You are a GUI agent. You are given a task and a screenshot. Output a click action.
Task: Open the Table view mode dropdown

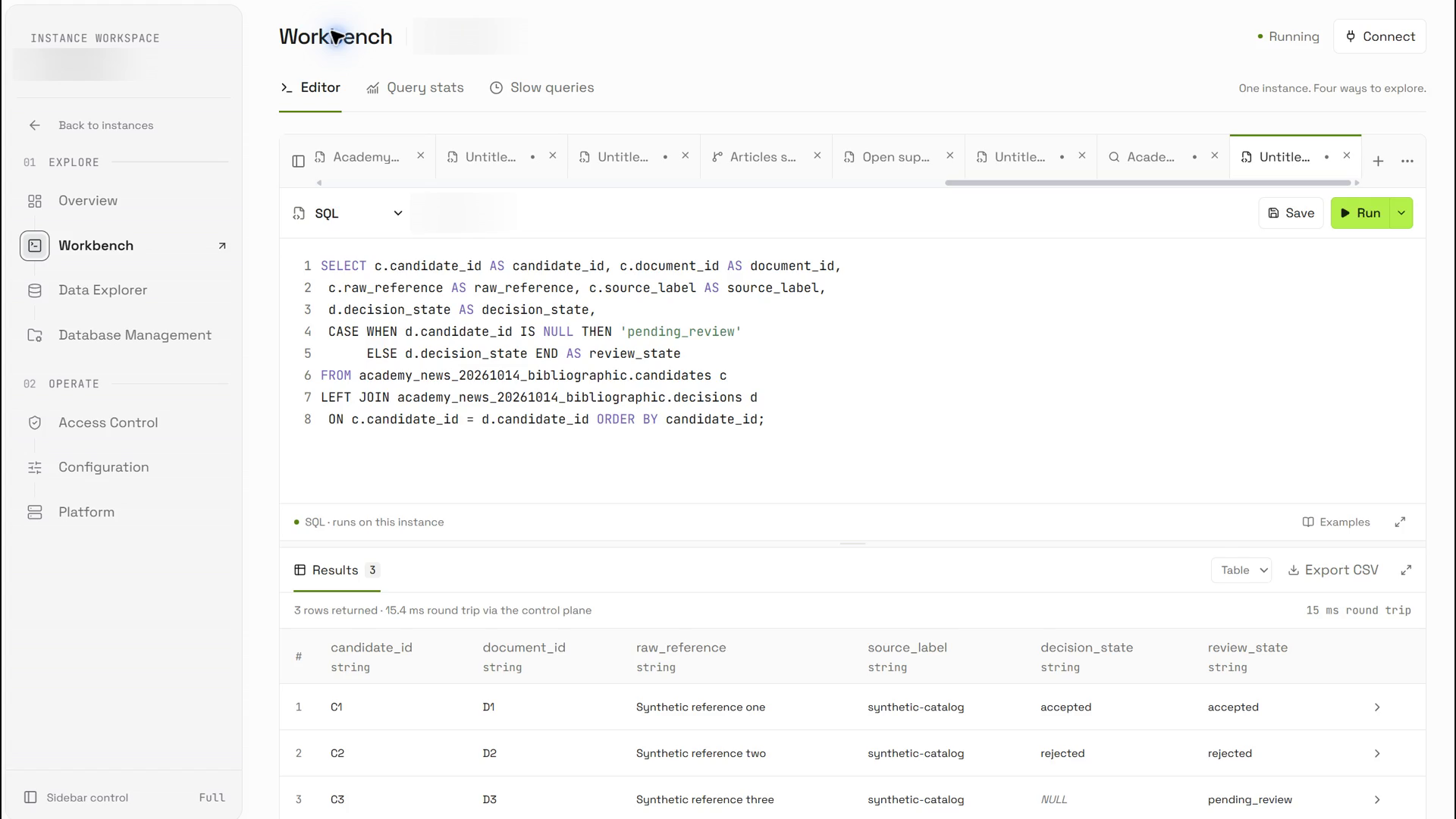(x=1241, y=570)
